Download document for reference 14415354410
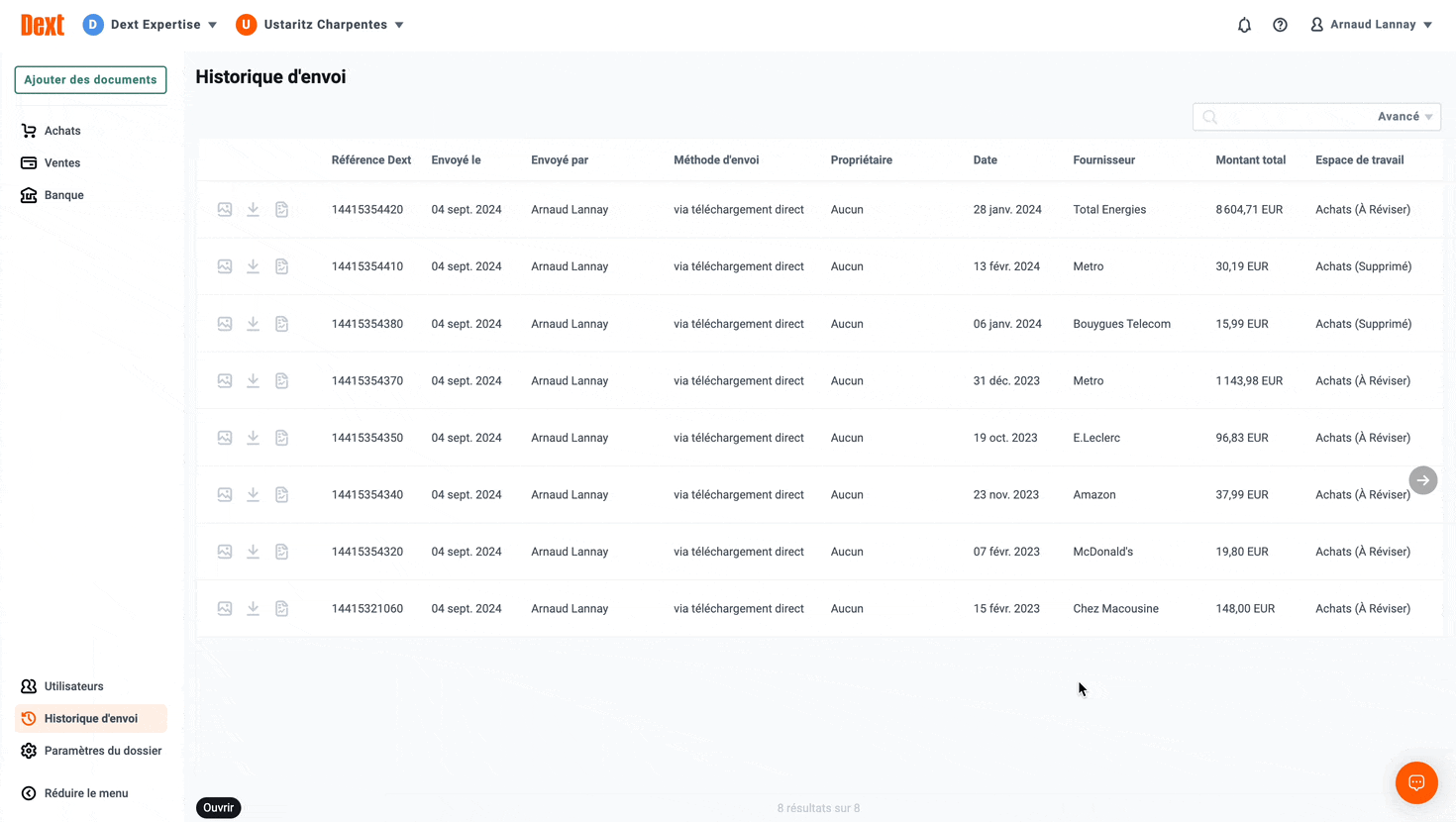The image size is (1456, 822). [x=254, y=266]
